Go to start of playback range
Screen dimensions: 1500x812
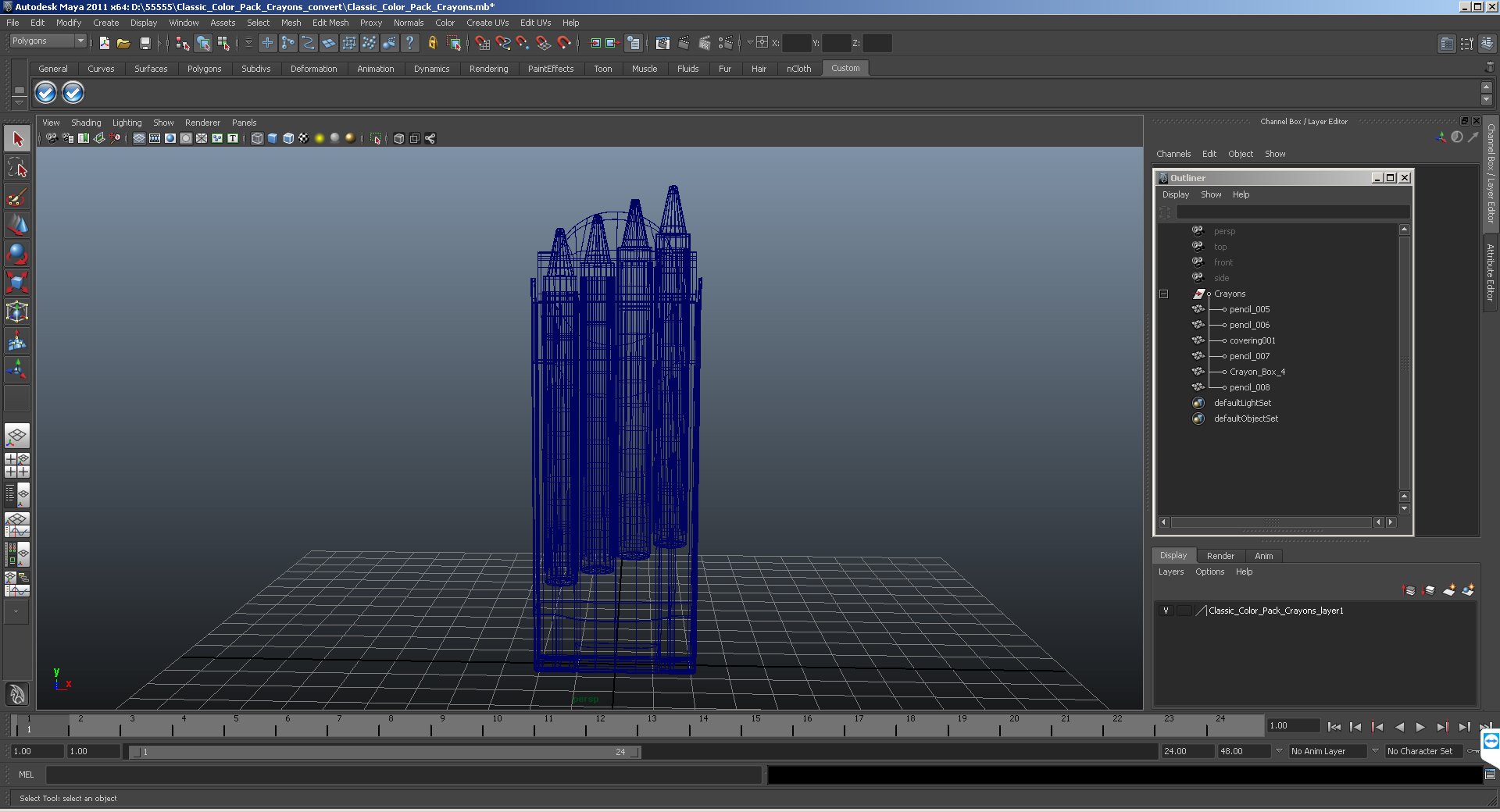tap(1334, 727)
